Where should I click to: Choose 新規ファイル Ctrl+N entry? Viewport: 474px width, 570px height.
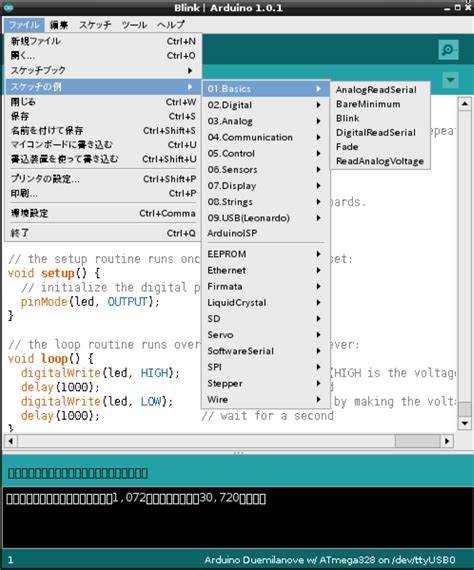(103, 41)
